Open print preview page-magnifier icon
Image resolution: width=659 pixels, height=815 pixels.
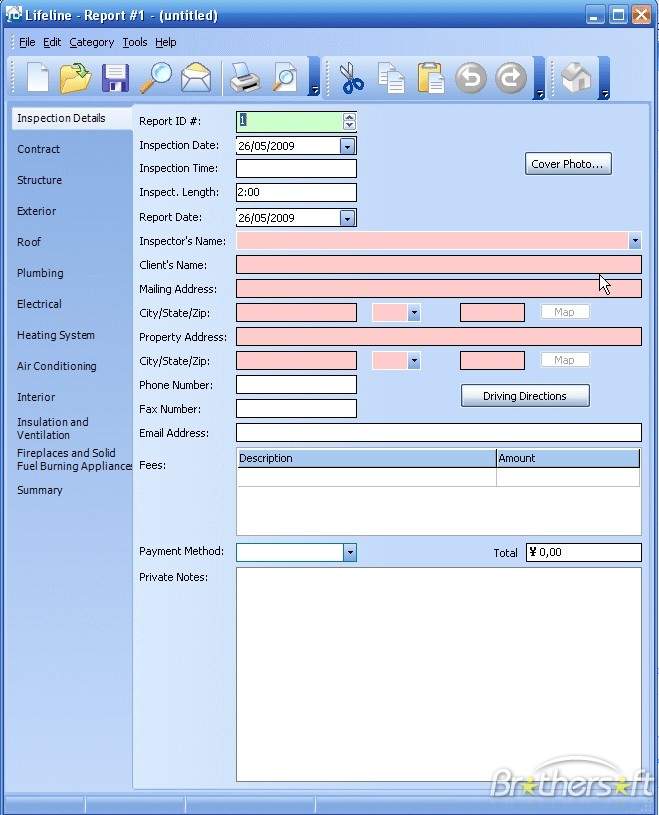[285, 78]
